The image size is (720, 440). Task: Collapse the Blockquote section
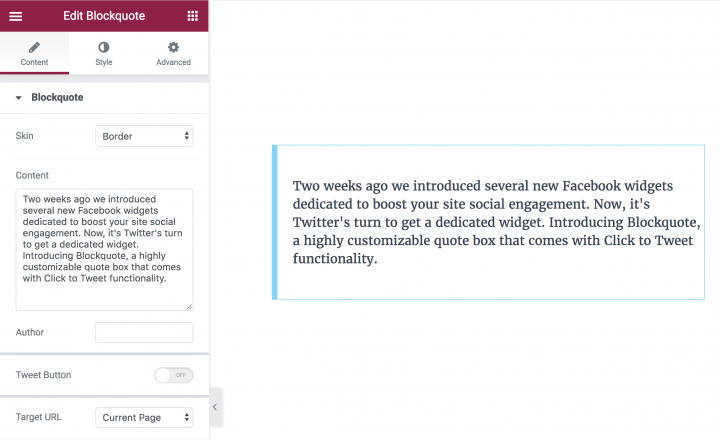pyautogui.click(x=19, y=98)
